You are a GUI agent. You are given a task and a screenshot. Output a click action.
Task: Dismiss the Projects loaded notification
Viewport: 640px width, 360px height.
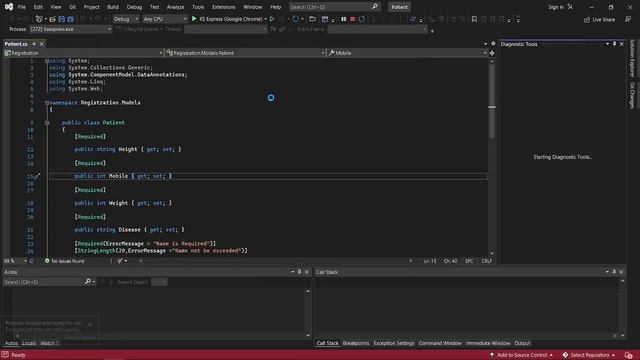90,325
